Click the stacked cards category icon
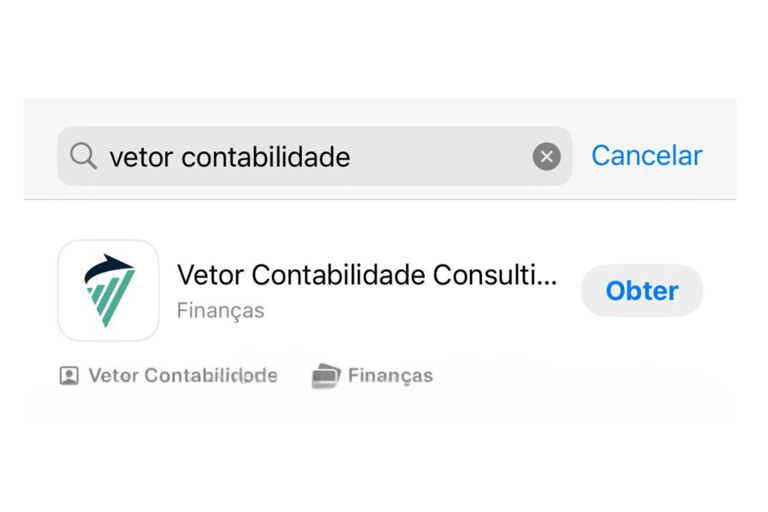 pyautogui.click(x=326, y=376)
